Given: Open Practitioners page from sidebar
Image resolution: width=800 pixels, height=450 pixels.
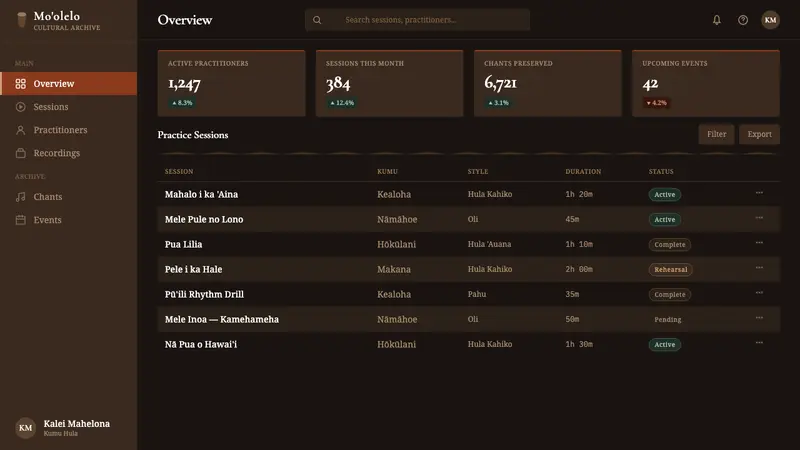Looking at the screenshot, I should (68, 130).
